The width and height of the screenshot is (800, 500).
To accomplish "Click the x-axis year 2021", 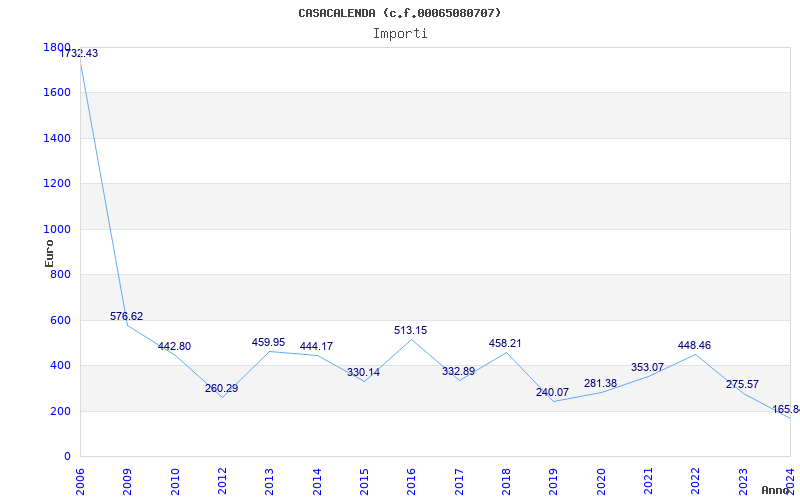I will click(648, 482).
